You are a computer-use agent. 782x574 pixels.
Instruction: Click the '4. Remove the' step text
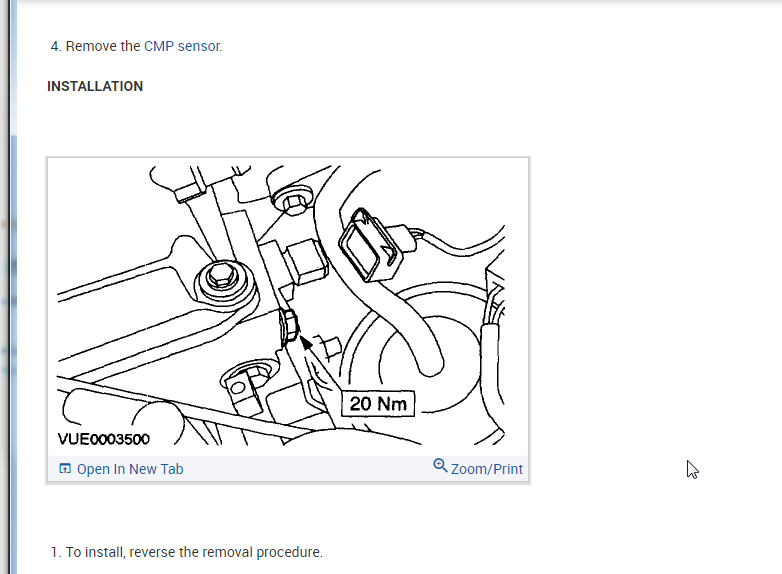tap(95, 46)
